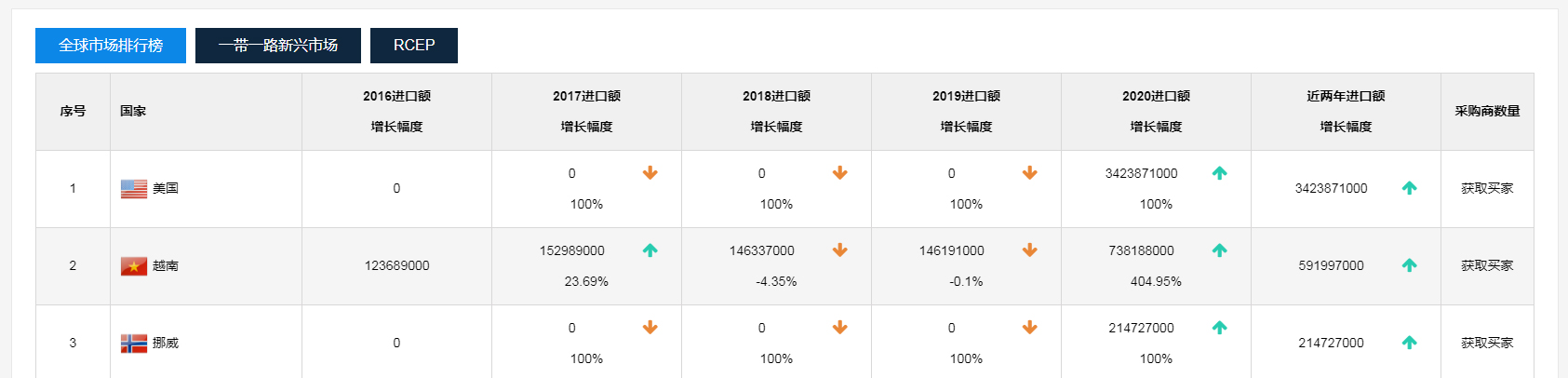Click the 2020进口额 column header
The width and height of the screenshot is (1568, 378).
(1156, 96)
